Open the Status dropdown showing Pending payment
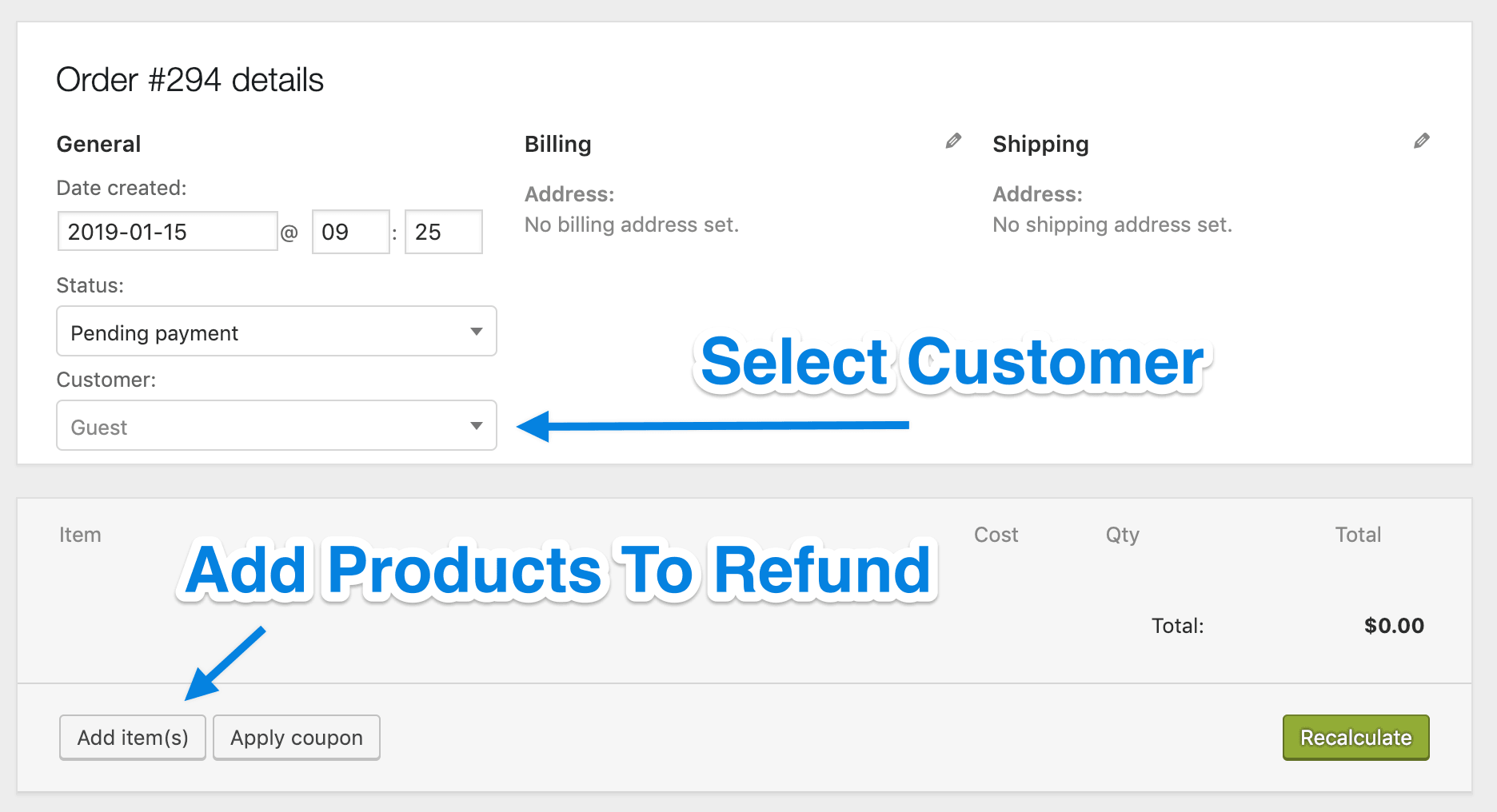 tap(277, 331)
